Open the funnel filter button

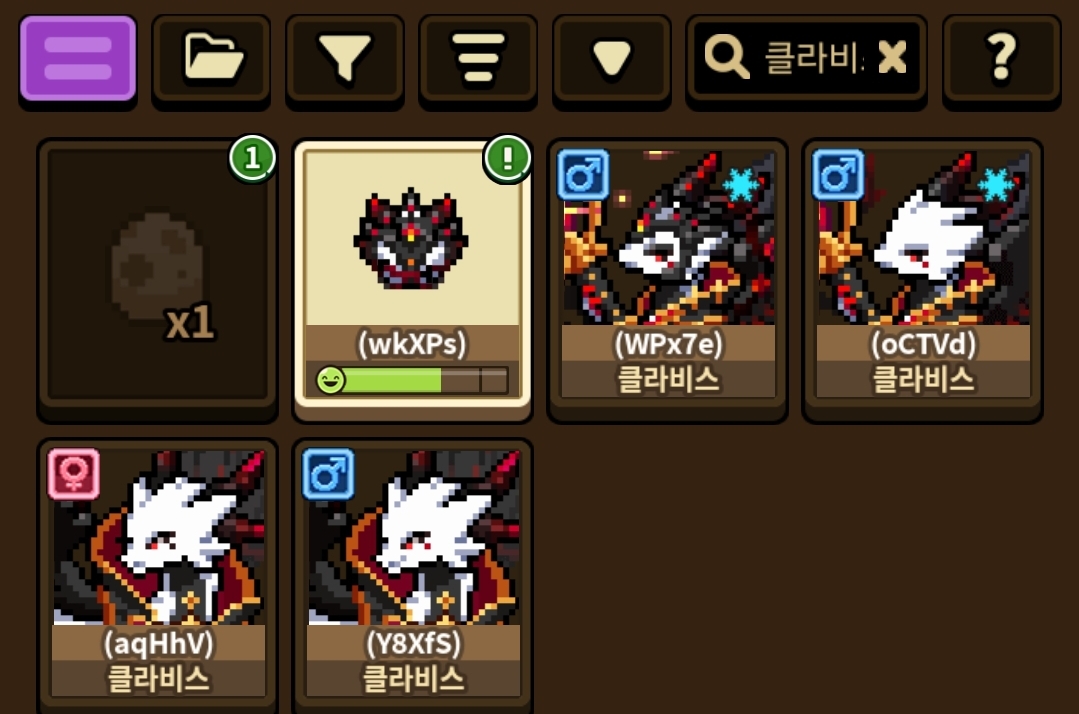click(x=345, y=58)
